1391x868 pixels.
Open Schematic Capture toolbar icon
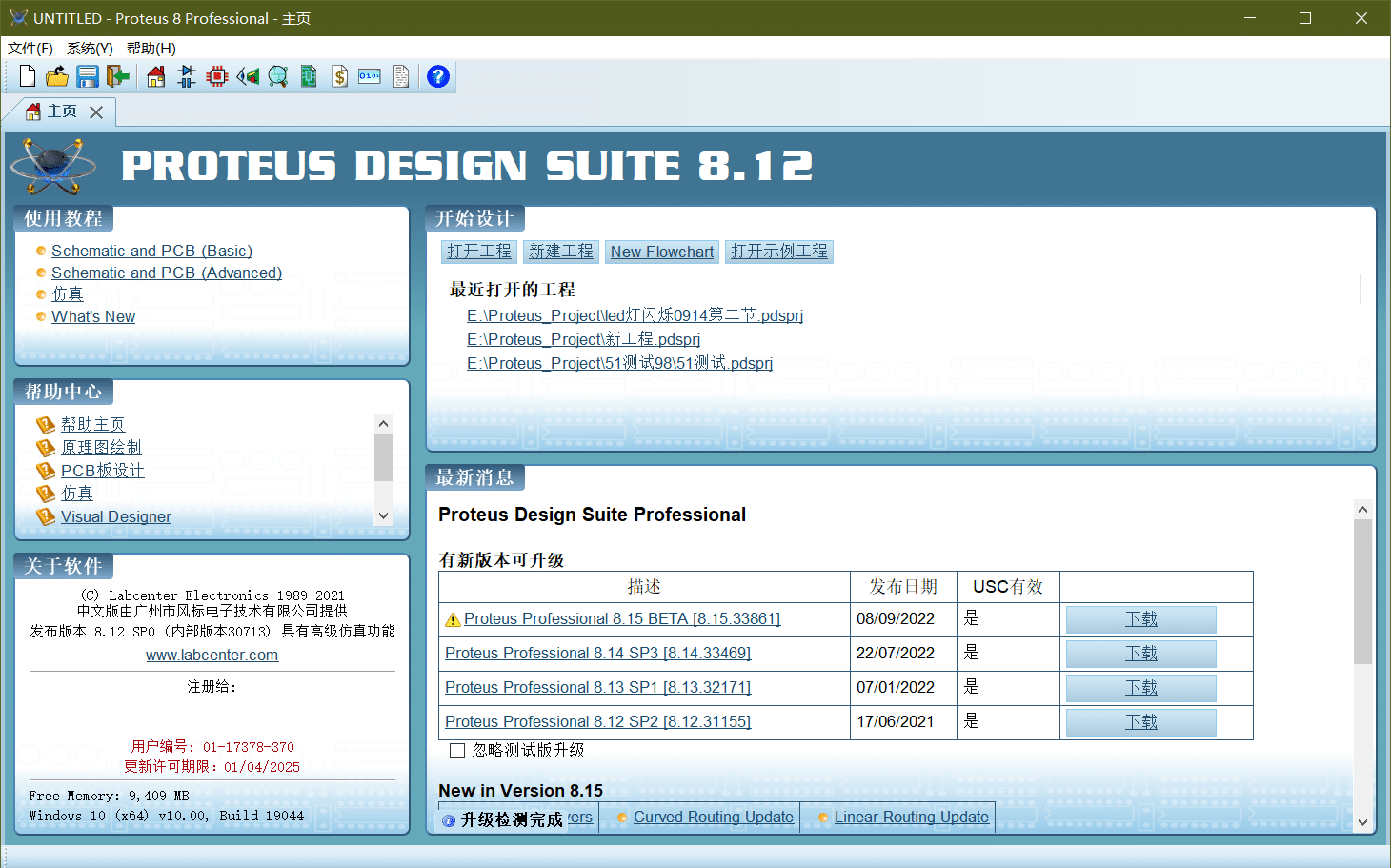pyautogui.click(x=187, y=76)
